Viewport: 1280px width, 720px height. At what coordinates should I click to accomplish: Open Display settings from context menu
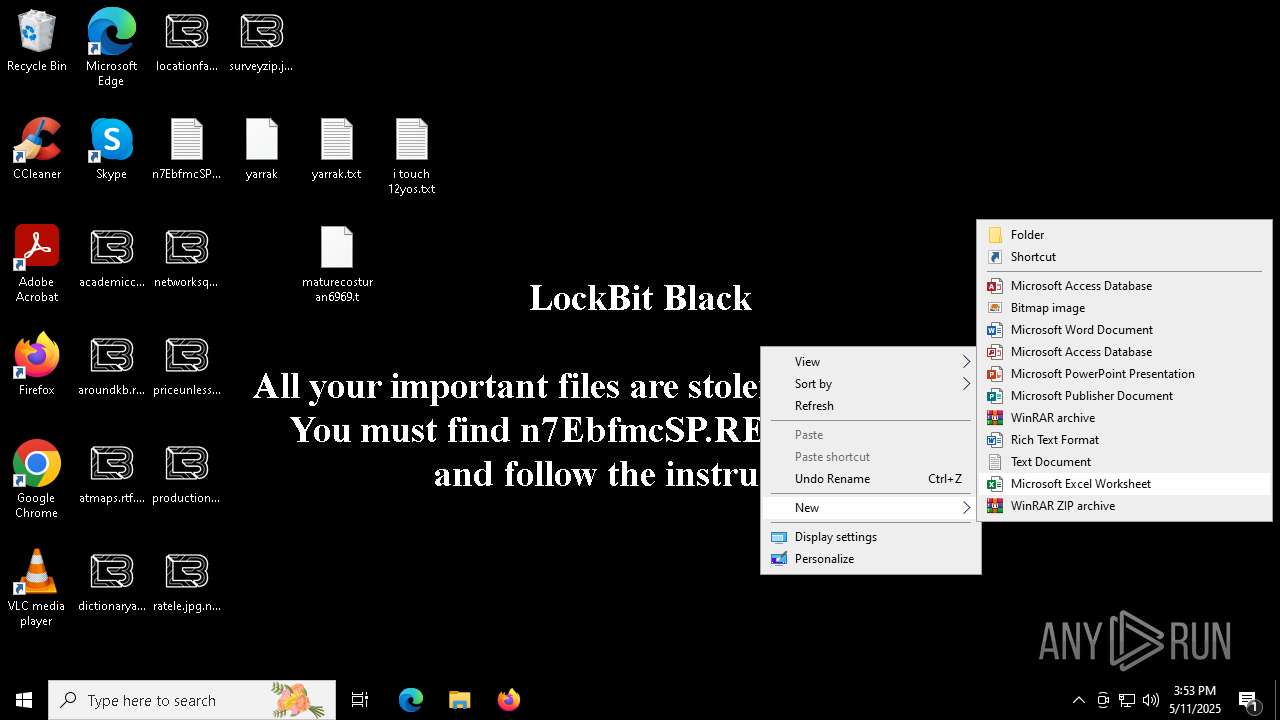point(871,537)
